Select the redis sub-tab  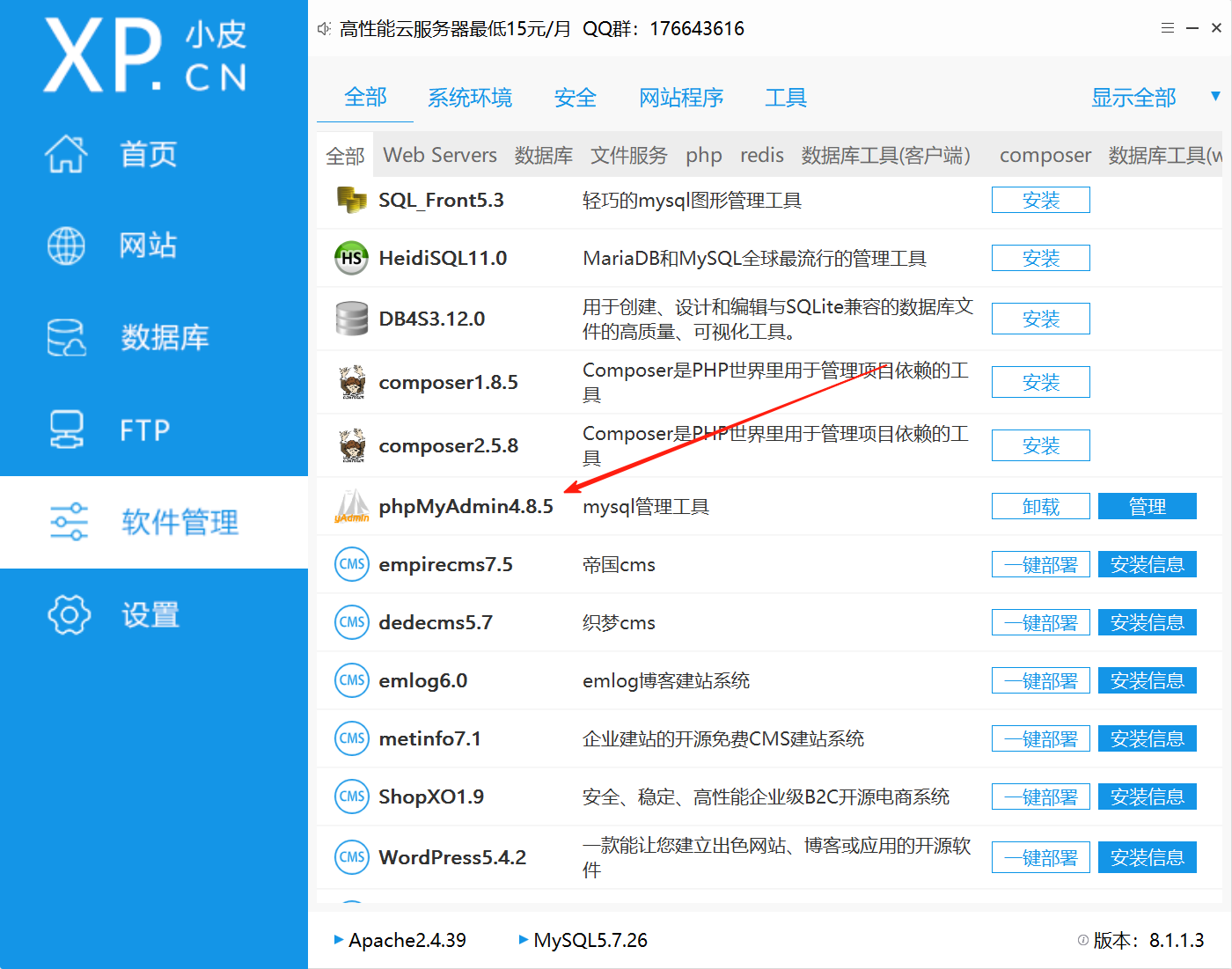(762, 155)
